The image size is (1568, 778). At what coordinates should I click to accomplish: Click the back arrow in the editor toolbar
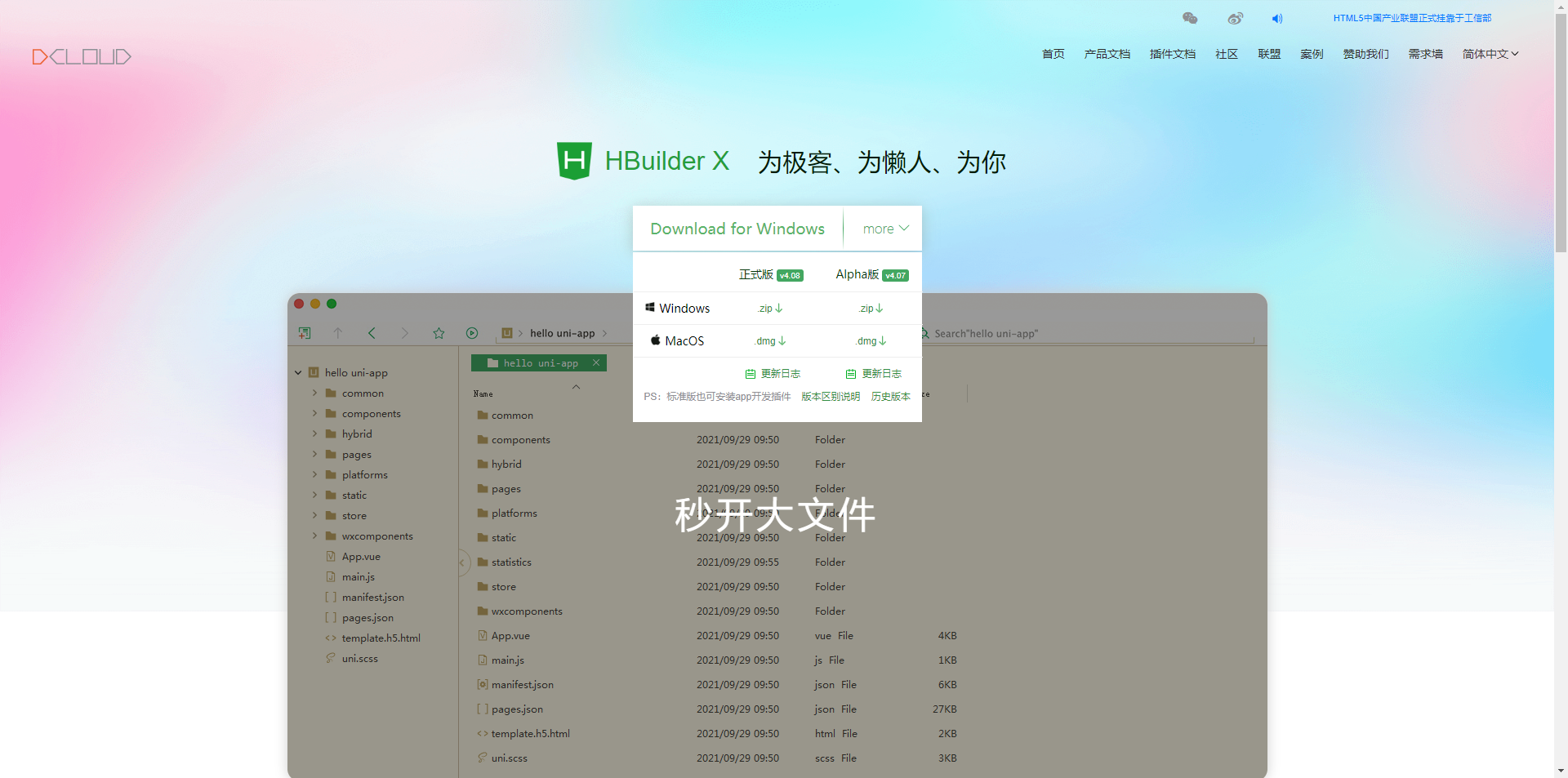[x=372, y=333]
